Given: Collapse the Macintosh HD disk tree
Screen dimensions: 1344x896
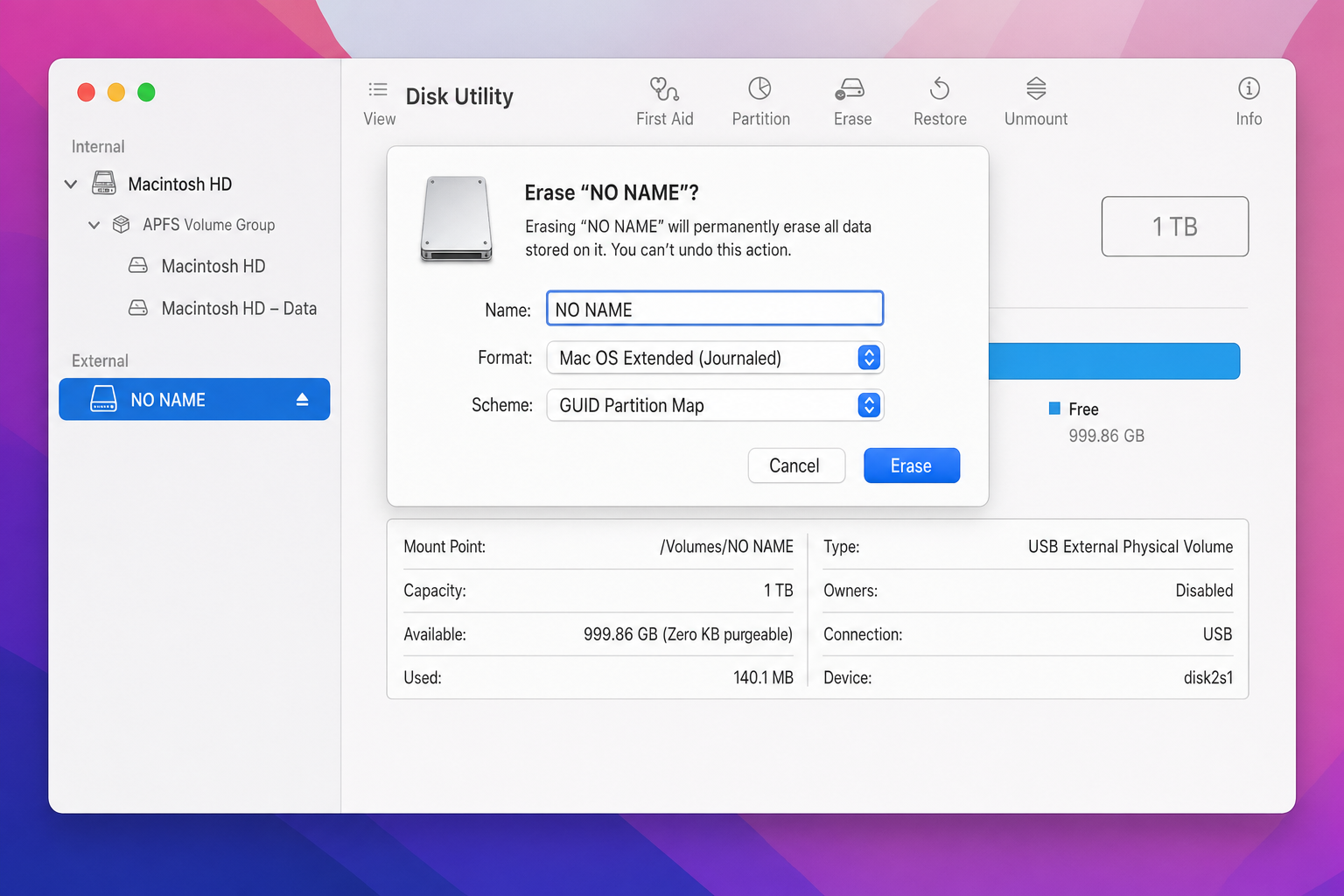Looking at the screenshot, I should click(x=71, y=185).
